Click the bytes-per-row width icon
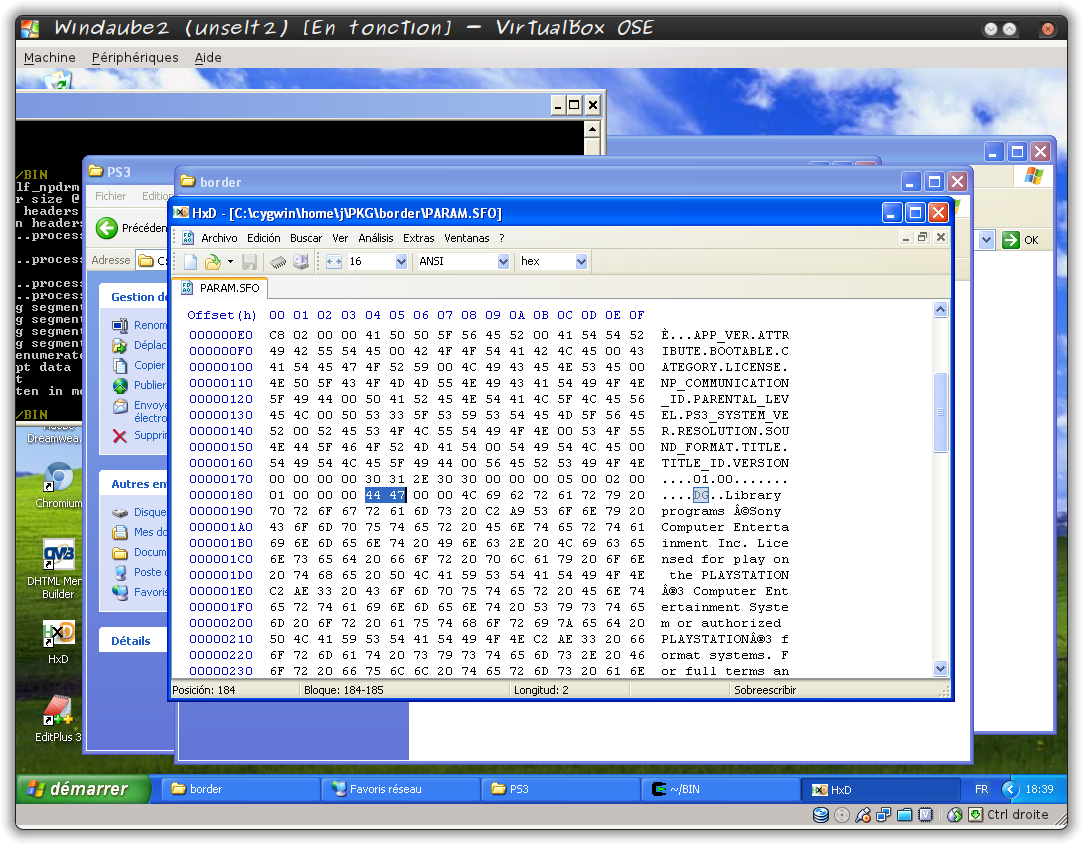The height and width of the screenshot is (848, 1083). point(334,262)
